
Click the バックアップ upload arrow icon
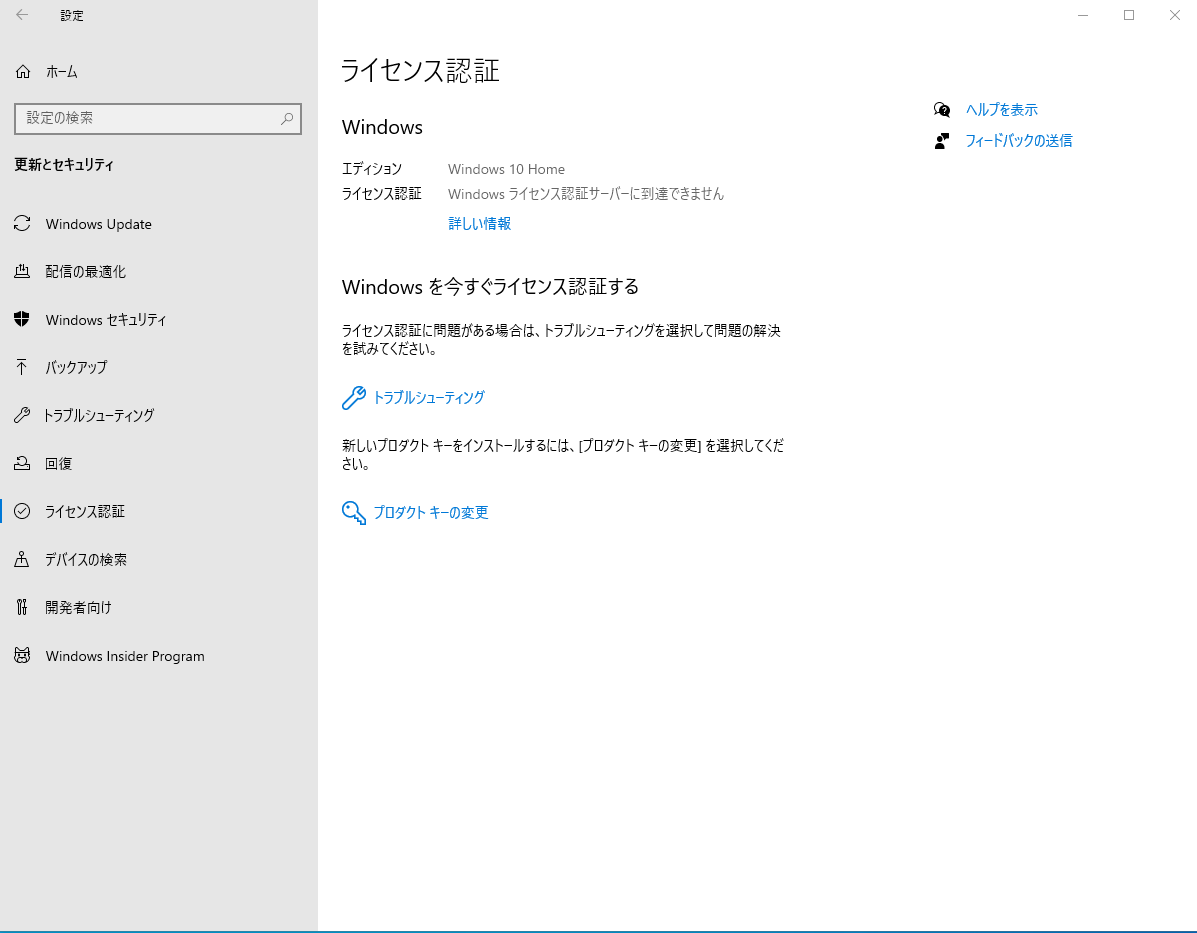[22, 367]
